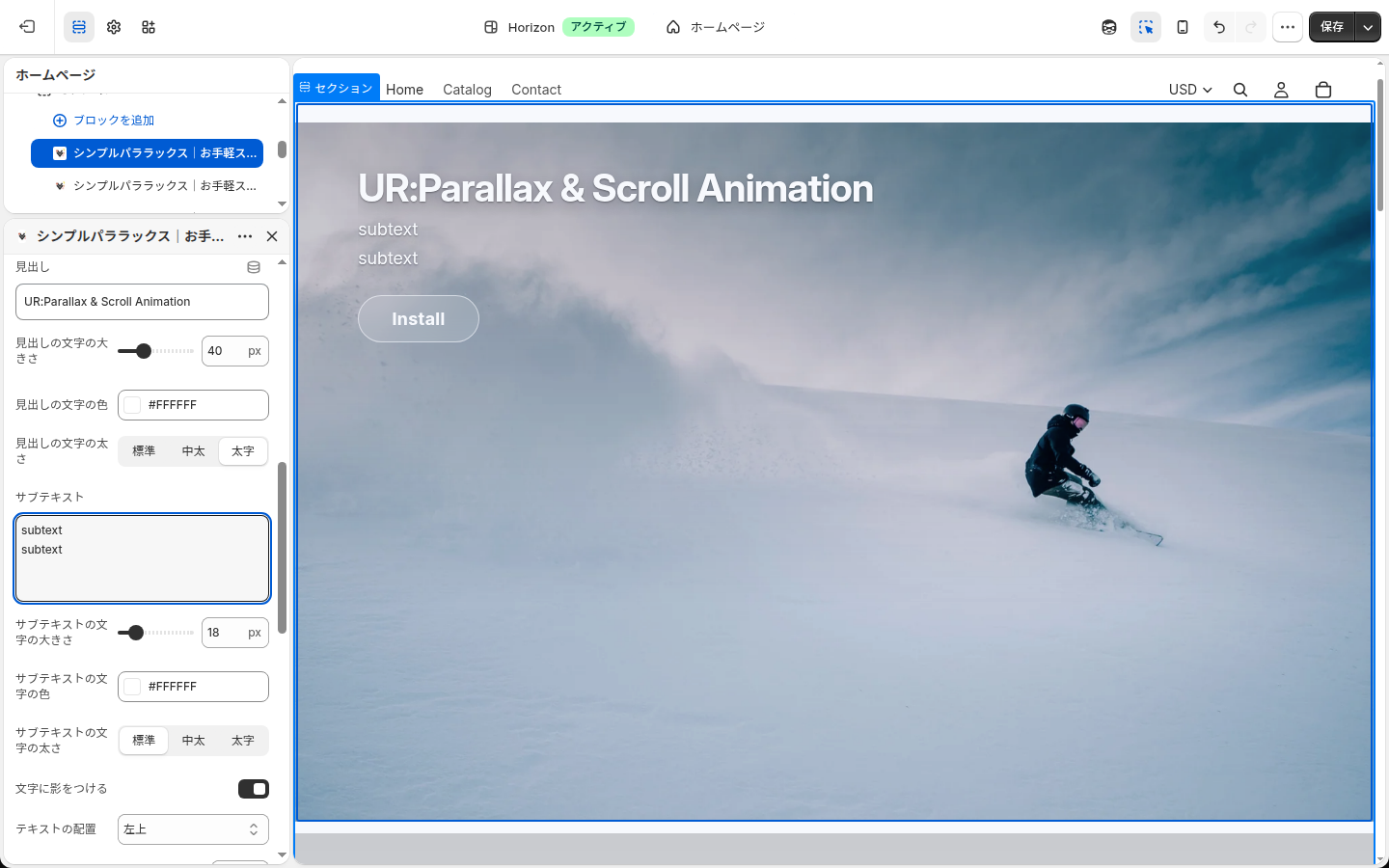Click the Install button in preview
This screenshot has height=868, width=1389.
point(419,319)
